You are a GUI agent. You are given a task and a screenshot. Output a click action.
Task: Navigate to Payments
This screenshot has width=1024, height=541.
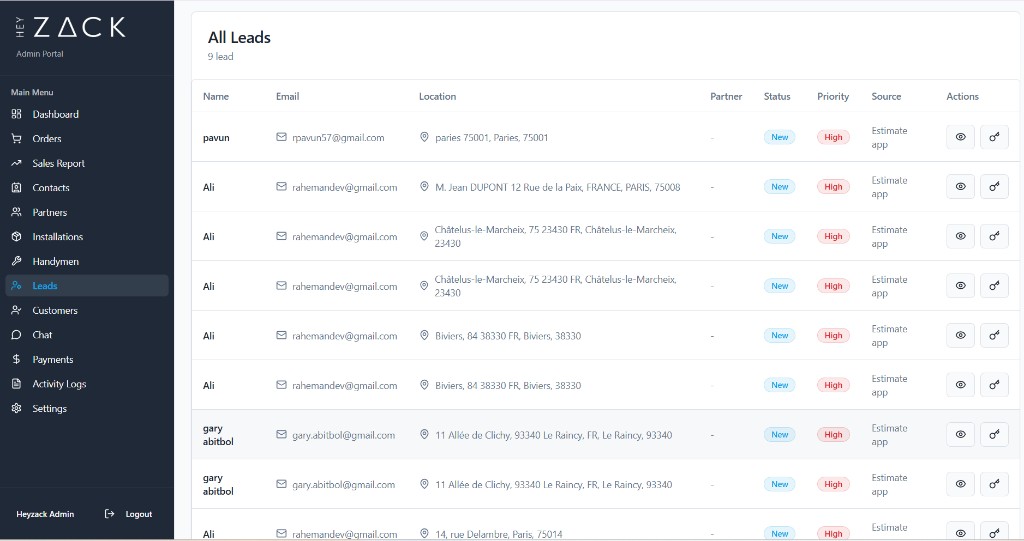87,359
